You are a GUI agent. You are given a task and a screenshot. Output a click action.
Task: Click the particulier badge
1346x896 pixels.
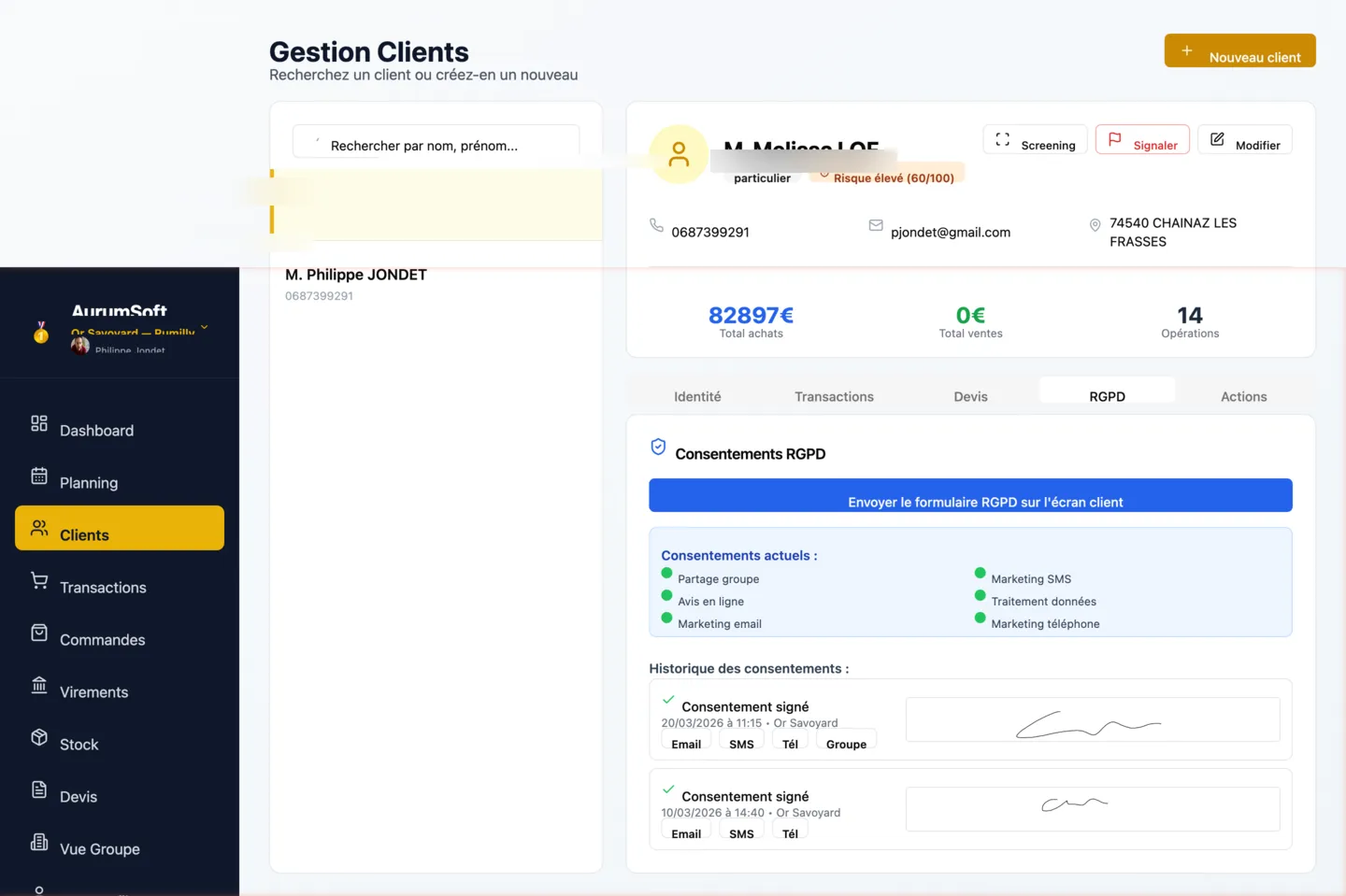tap(762, 178)
